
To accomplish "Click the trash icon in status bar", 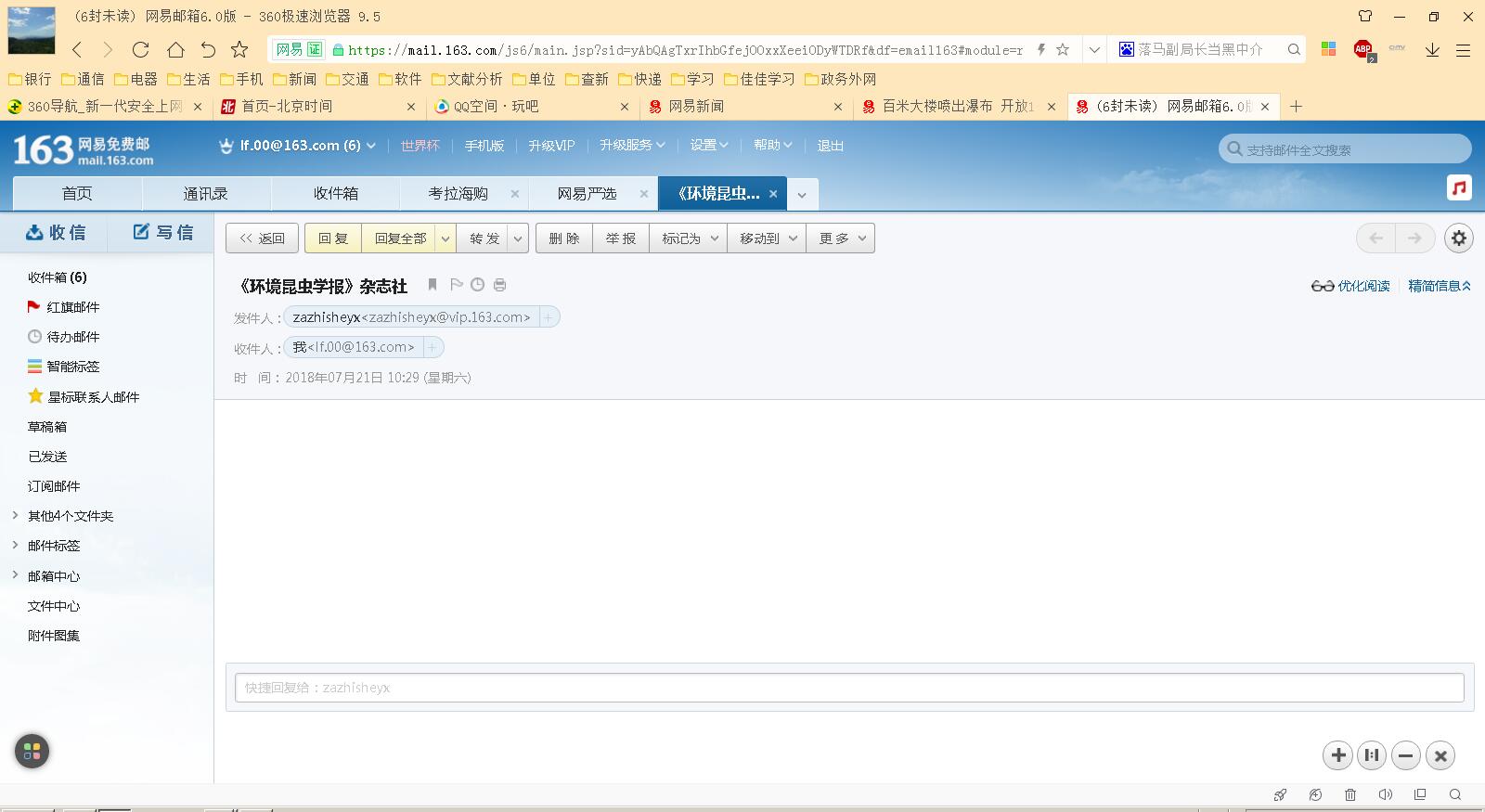I will [1350, 794].
